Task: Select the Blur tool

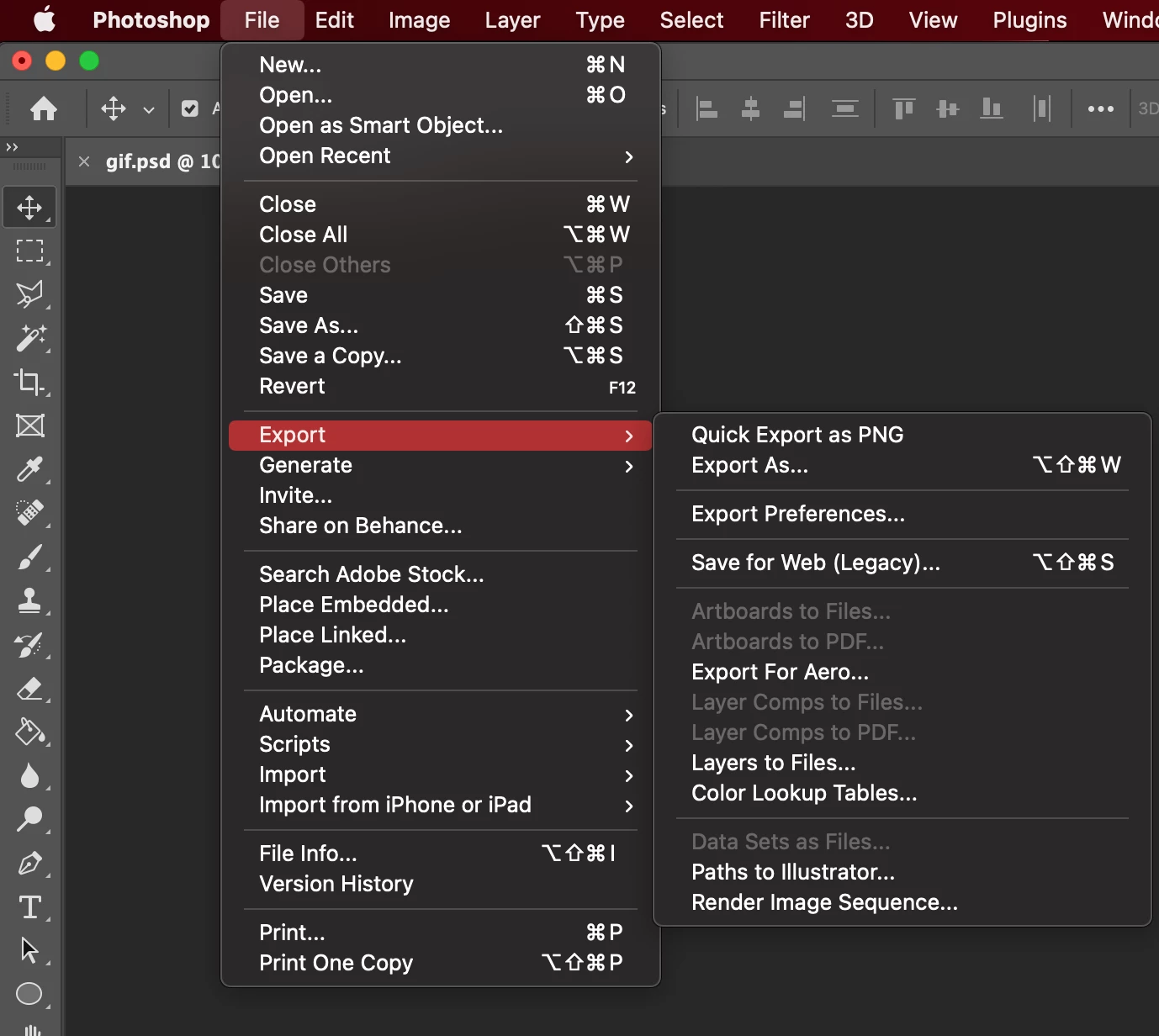Action: point(29,775)
